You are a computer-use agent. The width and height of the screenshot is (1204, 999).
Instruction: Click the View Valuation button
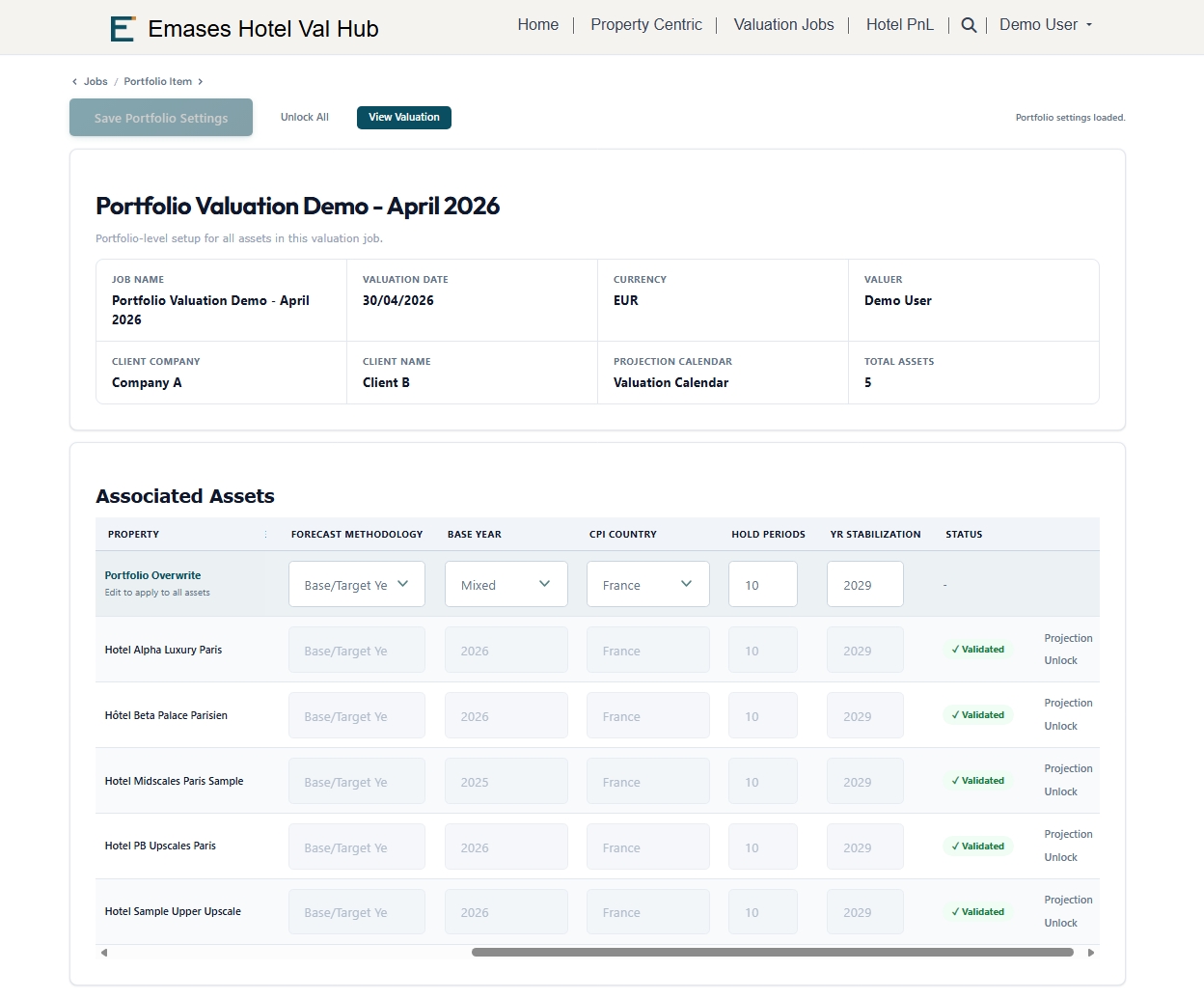point(404,118)
